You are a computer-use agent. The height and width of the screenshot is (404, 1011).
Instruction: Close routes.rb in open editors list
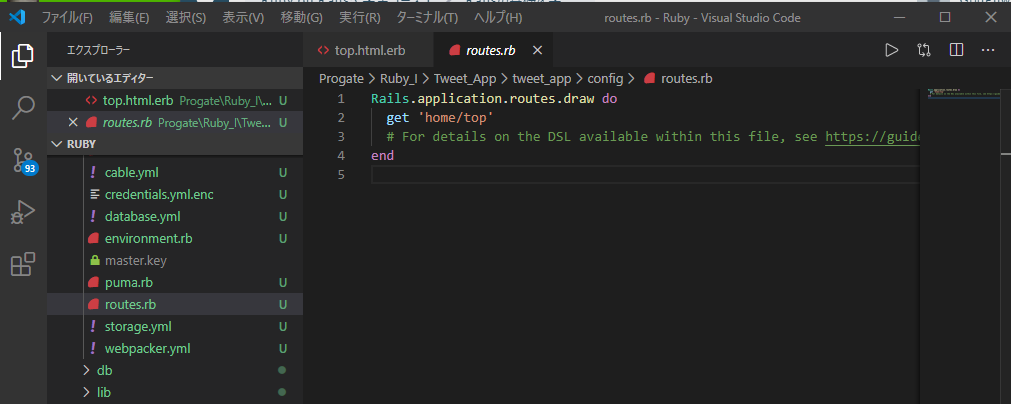(73, 122)
